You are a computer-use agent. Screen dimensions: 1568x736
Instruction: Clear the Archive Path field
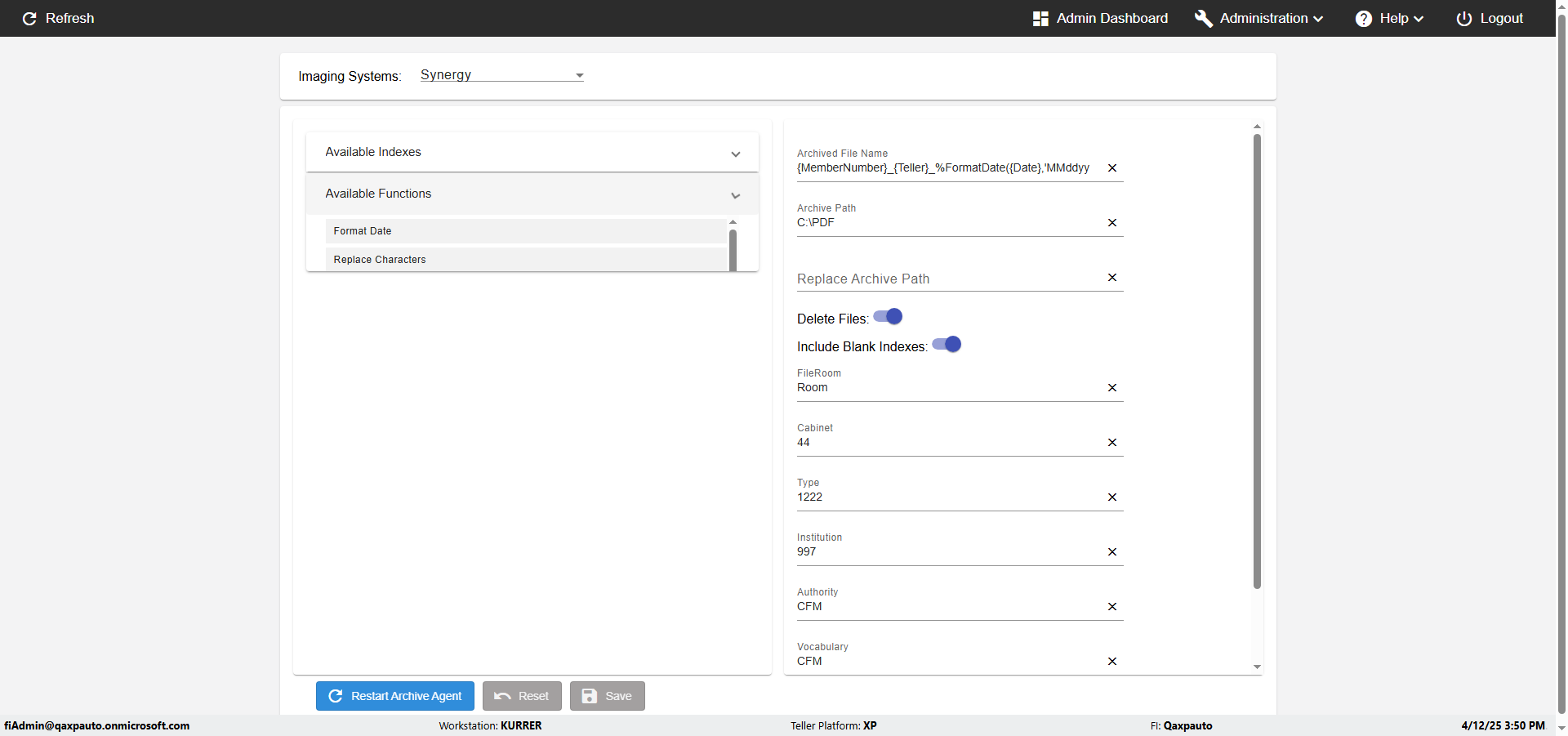tap(1111, 223)
